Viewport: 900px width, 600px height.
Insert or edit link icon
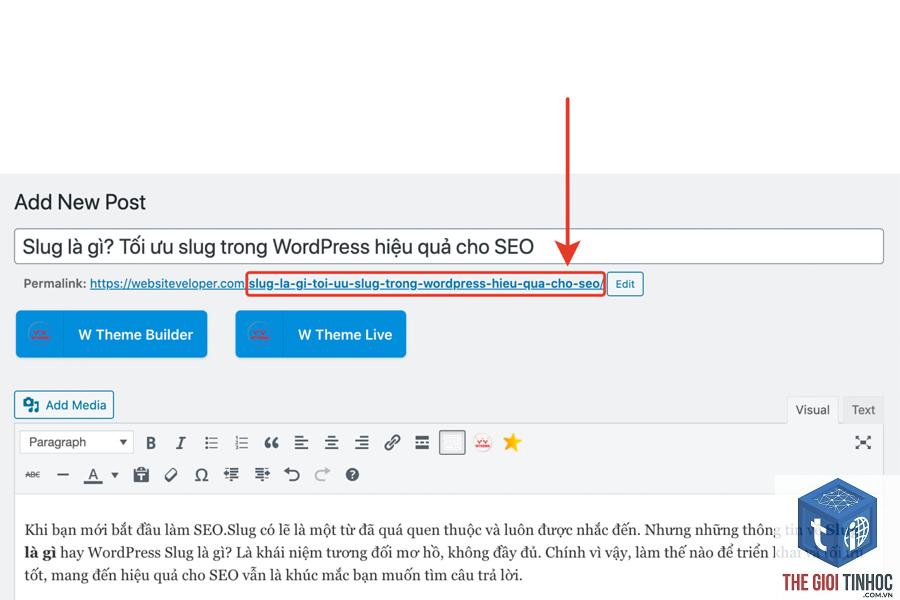click(392, 443)
